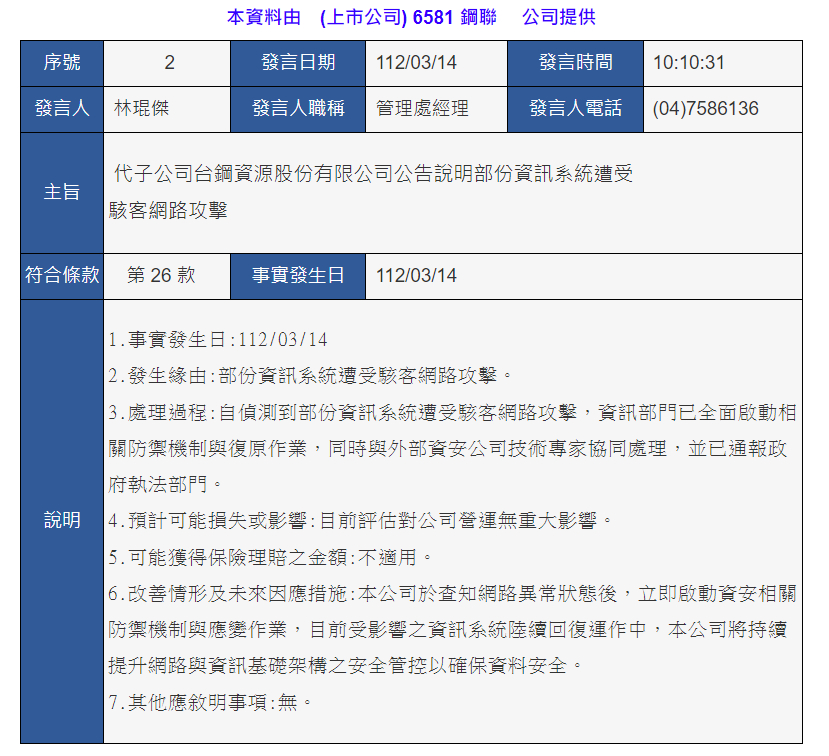Select the clause value 第 26 款
This screenshot has height=756, width=829.
[x=161, y=276]
